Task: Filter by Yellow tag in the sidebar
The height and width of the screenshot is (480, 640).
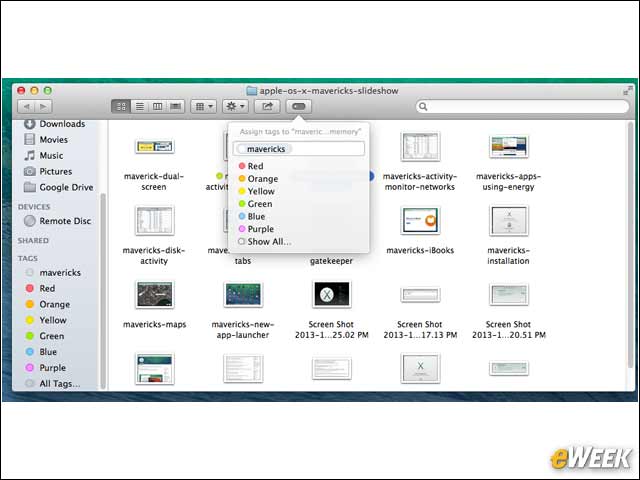Action: coord(46,320)
